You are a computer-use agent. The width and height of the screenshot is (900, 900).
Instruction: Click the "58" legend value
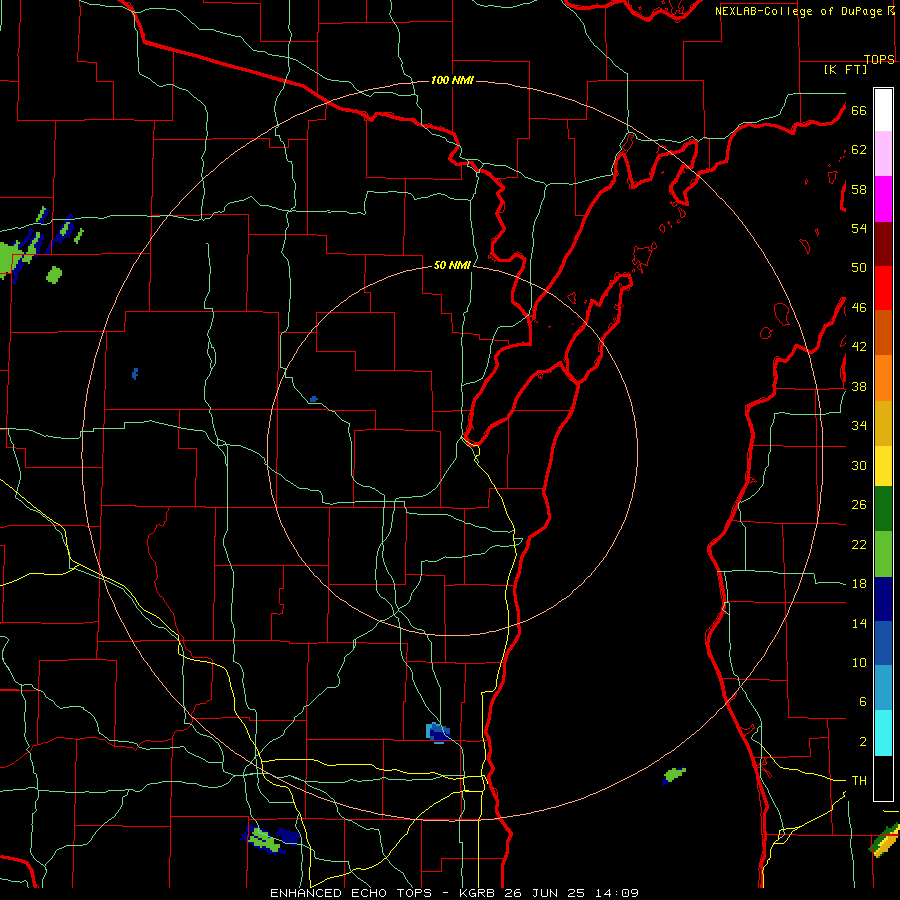(x=859, y=189)
